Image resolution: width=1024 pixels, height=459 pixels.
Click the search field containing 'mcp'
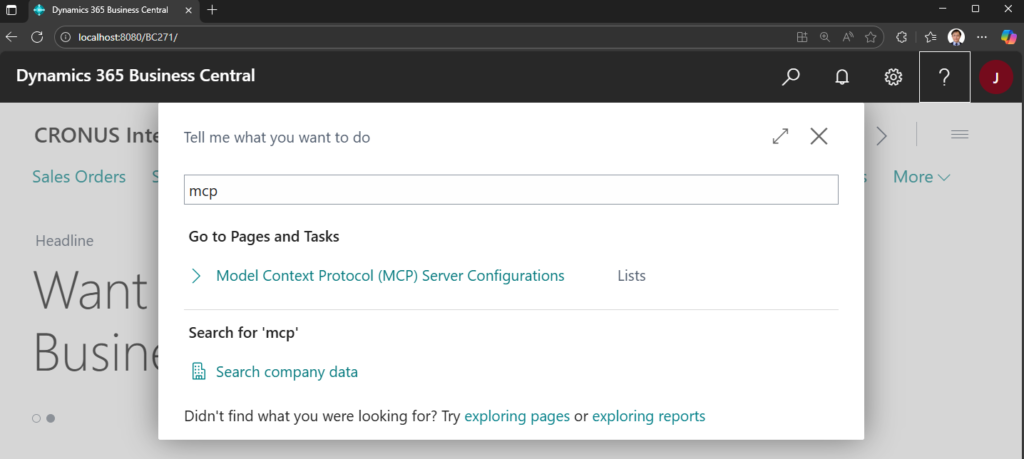[x=510, y=189]
